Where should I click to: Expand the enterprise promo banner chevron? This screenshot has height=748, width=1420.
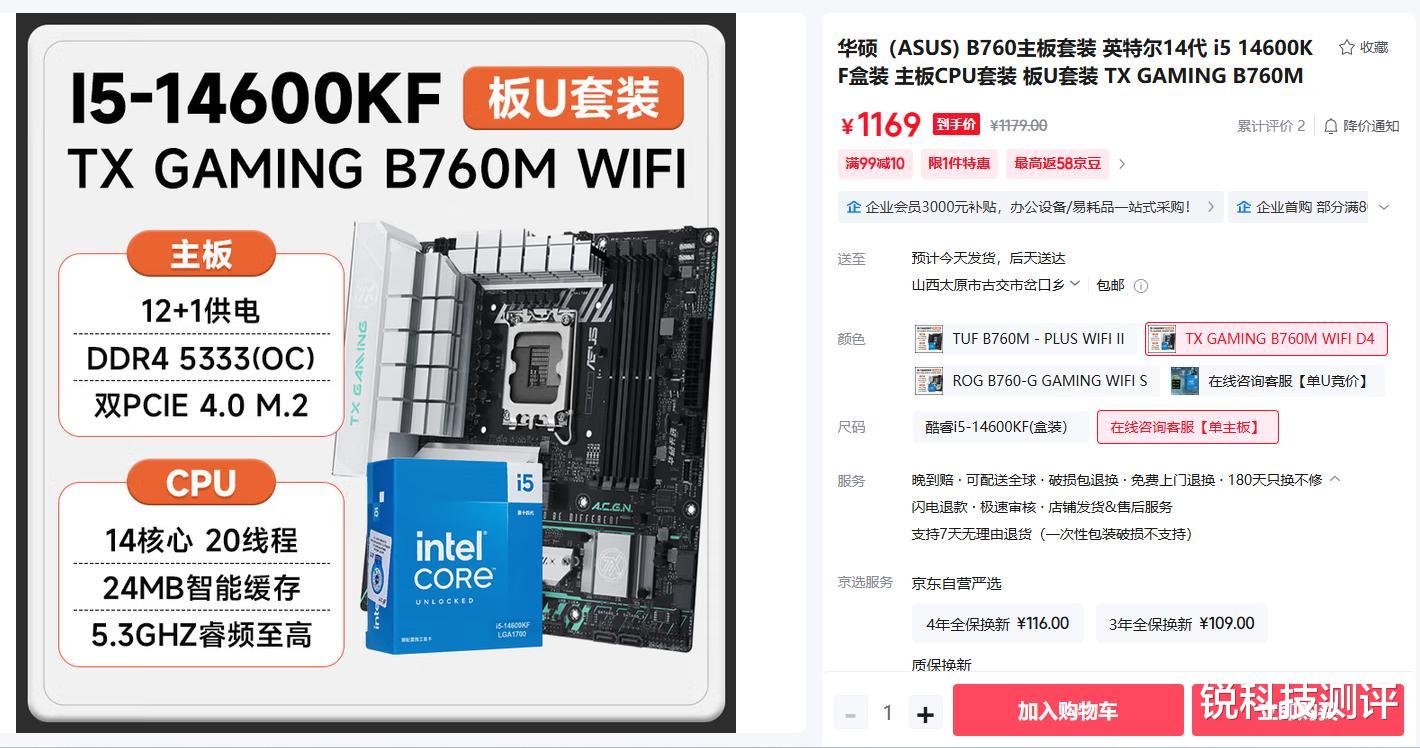click(1384, 207)
